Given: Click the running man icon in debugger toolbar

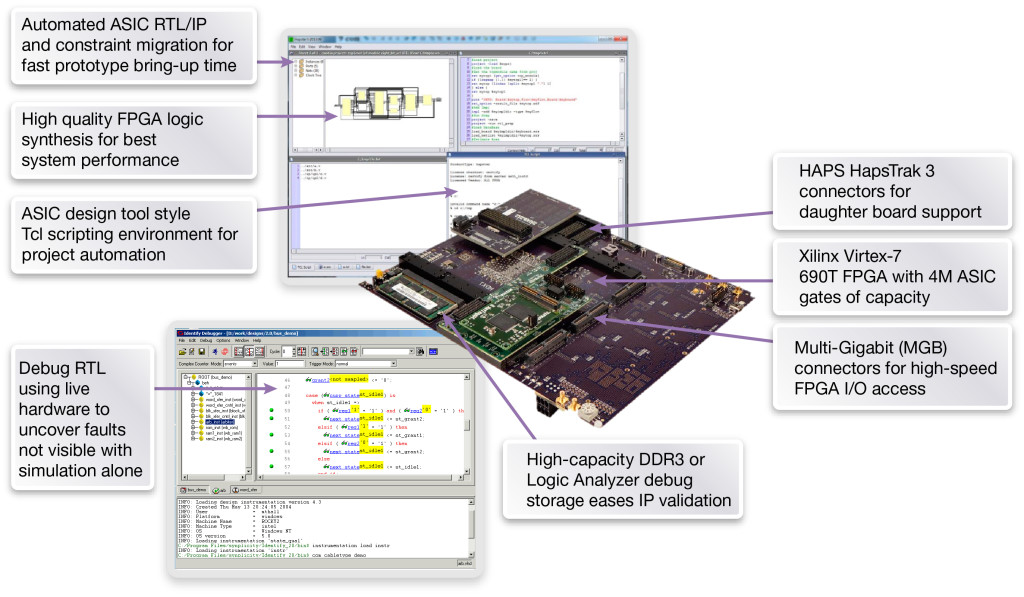Looking at the screenshot, I should click(x=215, y=351).
